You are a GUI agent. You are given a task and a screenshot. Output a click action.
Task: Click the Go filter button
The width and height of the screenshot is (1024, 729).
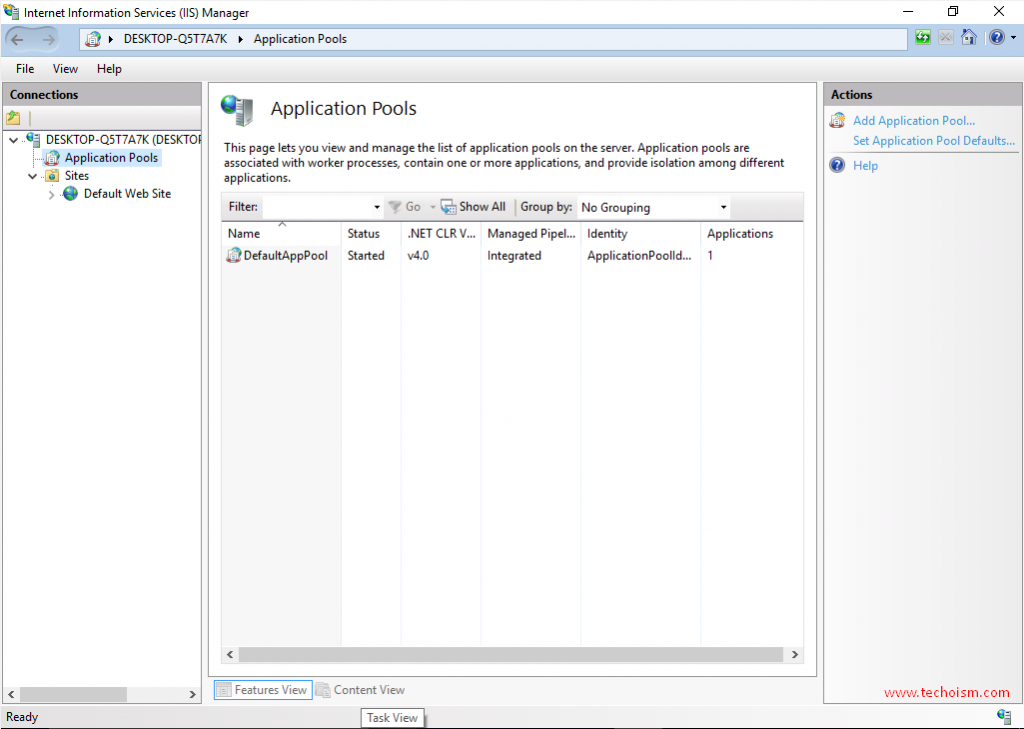pyautogui.click(x=404, y=207)
